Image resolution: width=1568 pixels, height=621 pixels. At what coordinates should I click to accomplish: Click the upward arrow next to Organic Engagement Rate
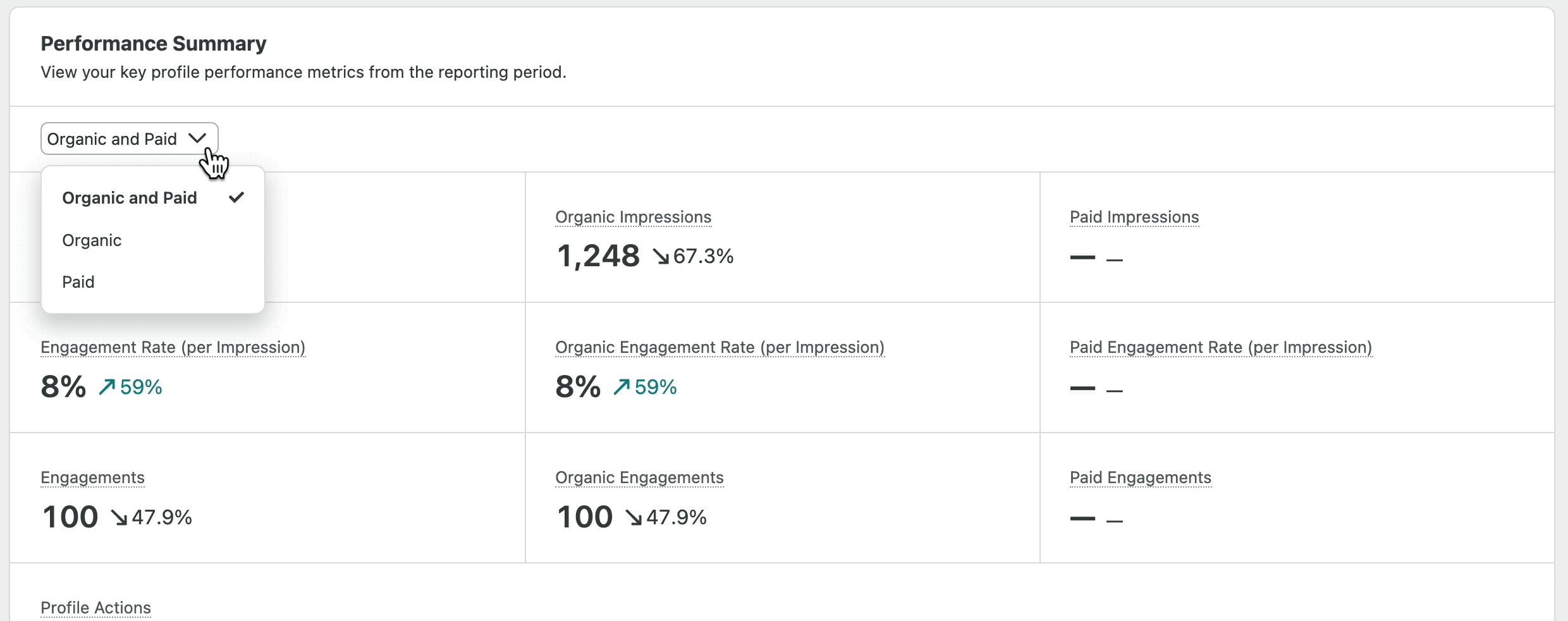click(621, 386)
